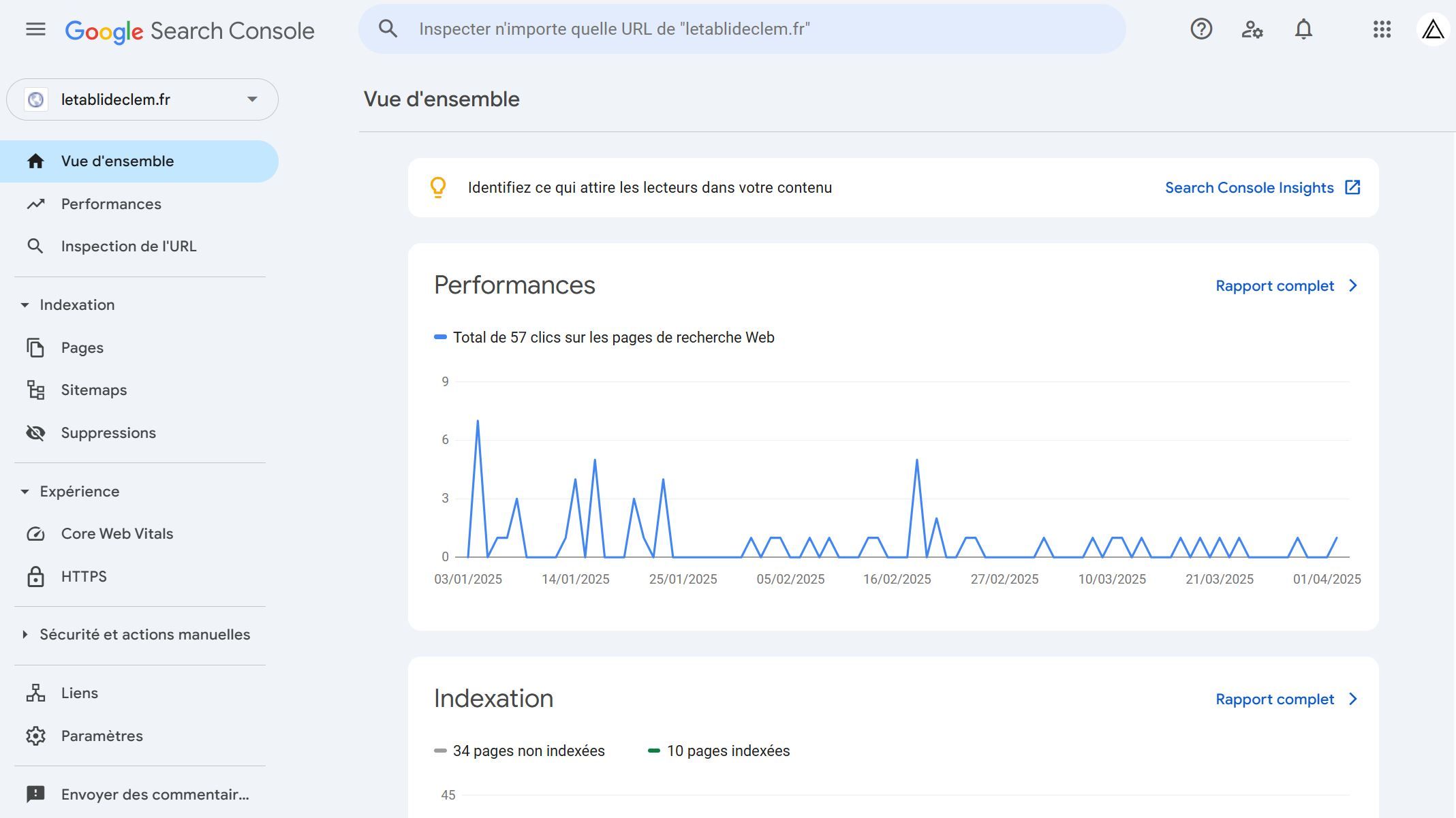The image size is (1456, 818).
Task: Click the Liens network icon
Action: pyautogui.click(x=35, y=693)
